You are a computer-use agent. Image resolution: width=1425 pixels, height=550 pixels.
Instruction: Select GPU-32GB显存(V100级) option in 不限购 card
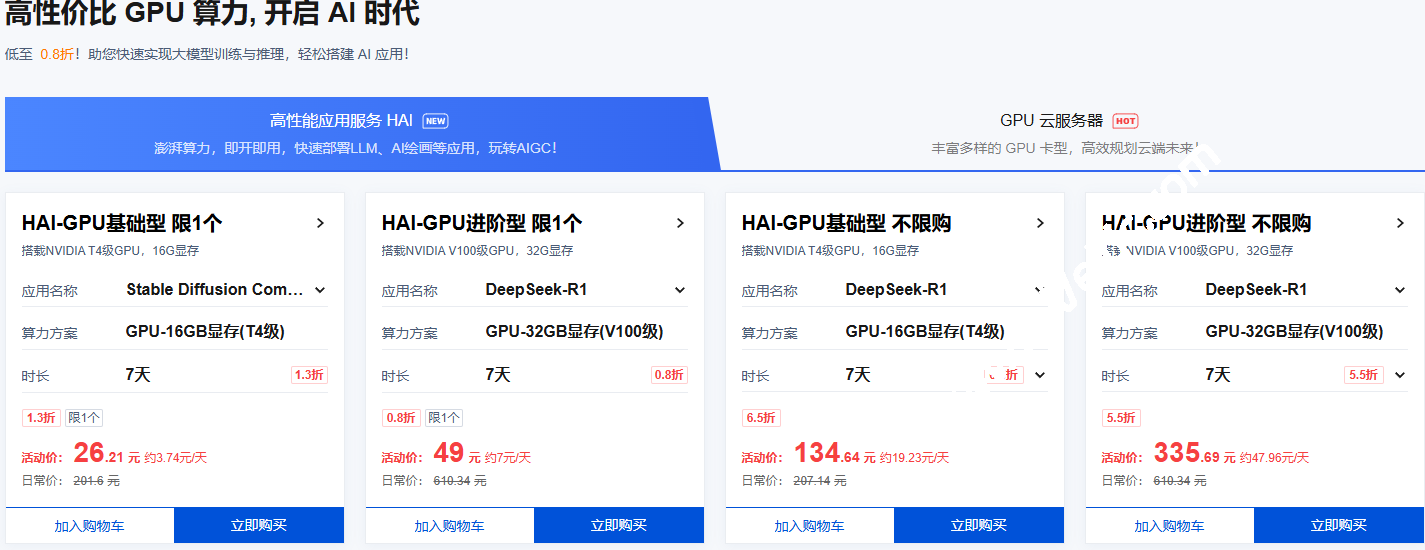click(1294, 332)
